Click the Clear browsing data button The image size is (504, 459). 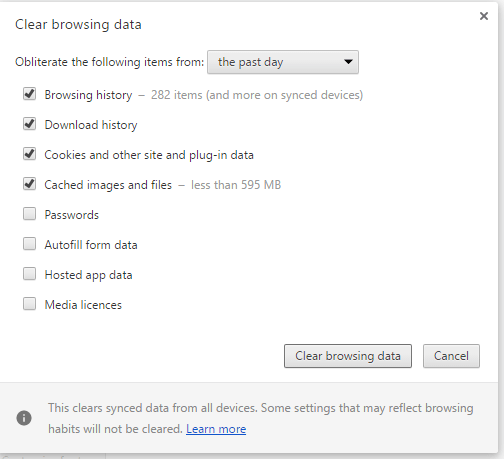[x=348, y=356]
